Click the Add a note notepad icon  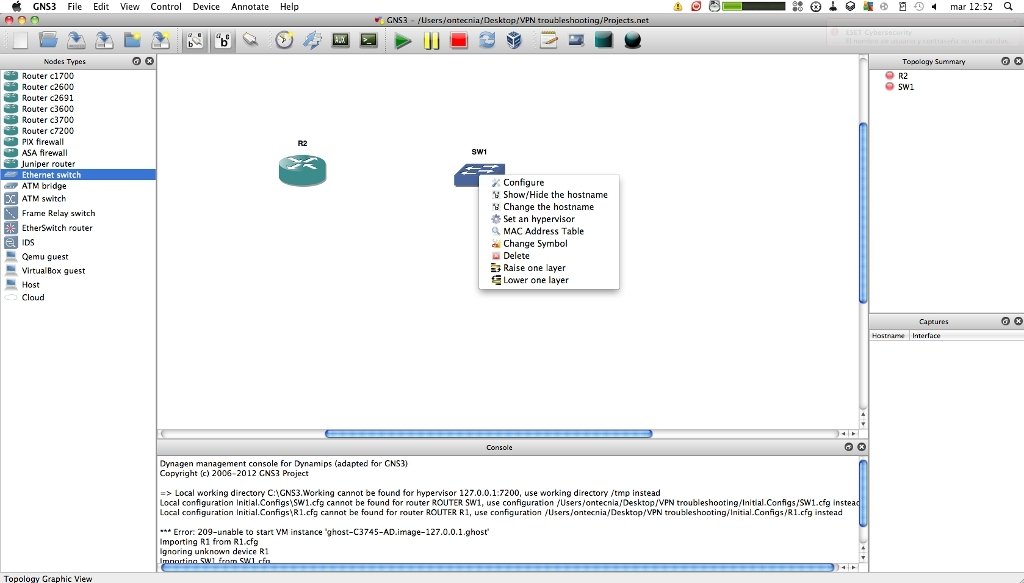coord(548,40)
